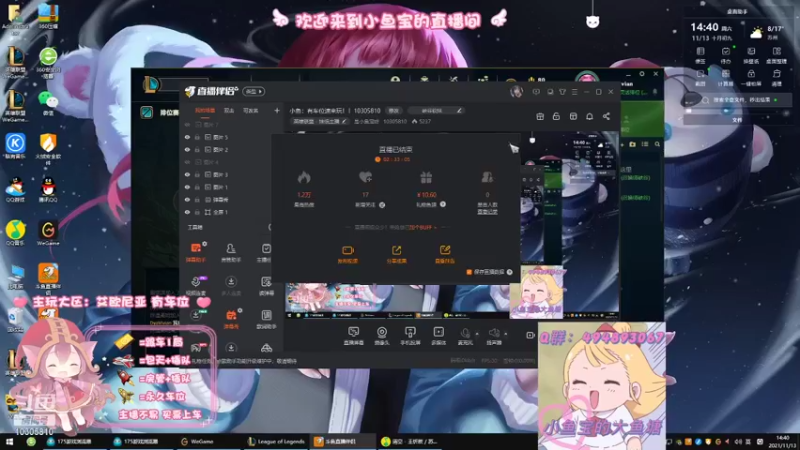The width and height of the screenshot is (800, 450).
Task: Click the message icon in the streaming app title bar
Action: pos(536,92)
